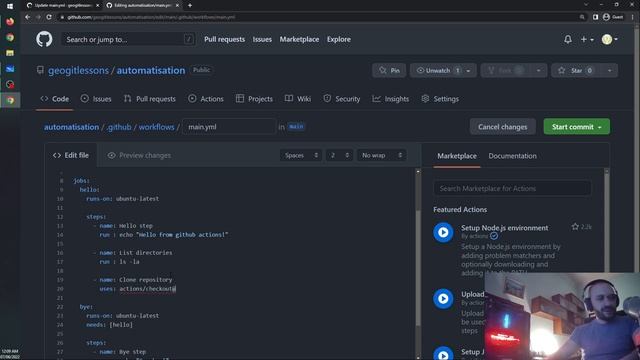Expand the Unwatch options arrow
640x360 pixels.
click(469, 70)
